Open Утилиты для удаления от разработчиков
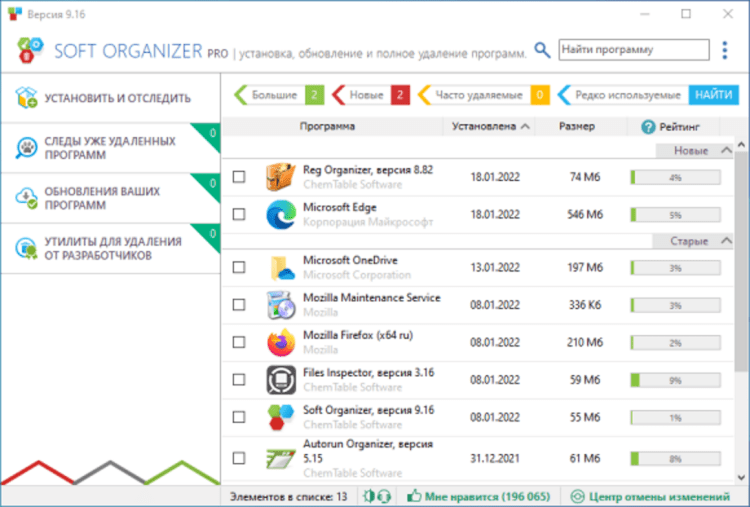Image resolution: width=750 pixels, height=507 pixels. pyautogui.click(x=110, y=248)
